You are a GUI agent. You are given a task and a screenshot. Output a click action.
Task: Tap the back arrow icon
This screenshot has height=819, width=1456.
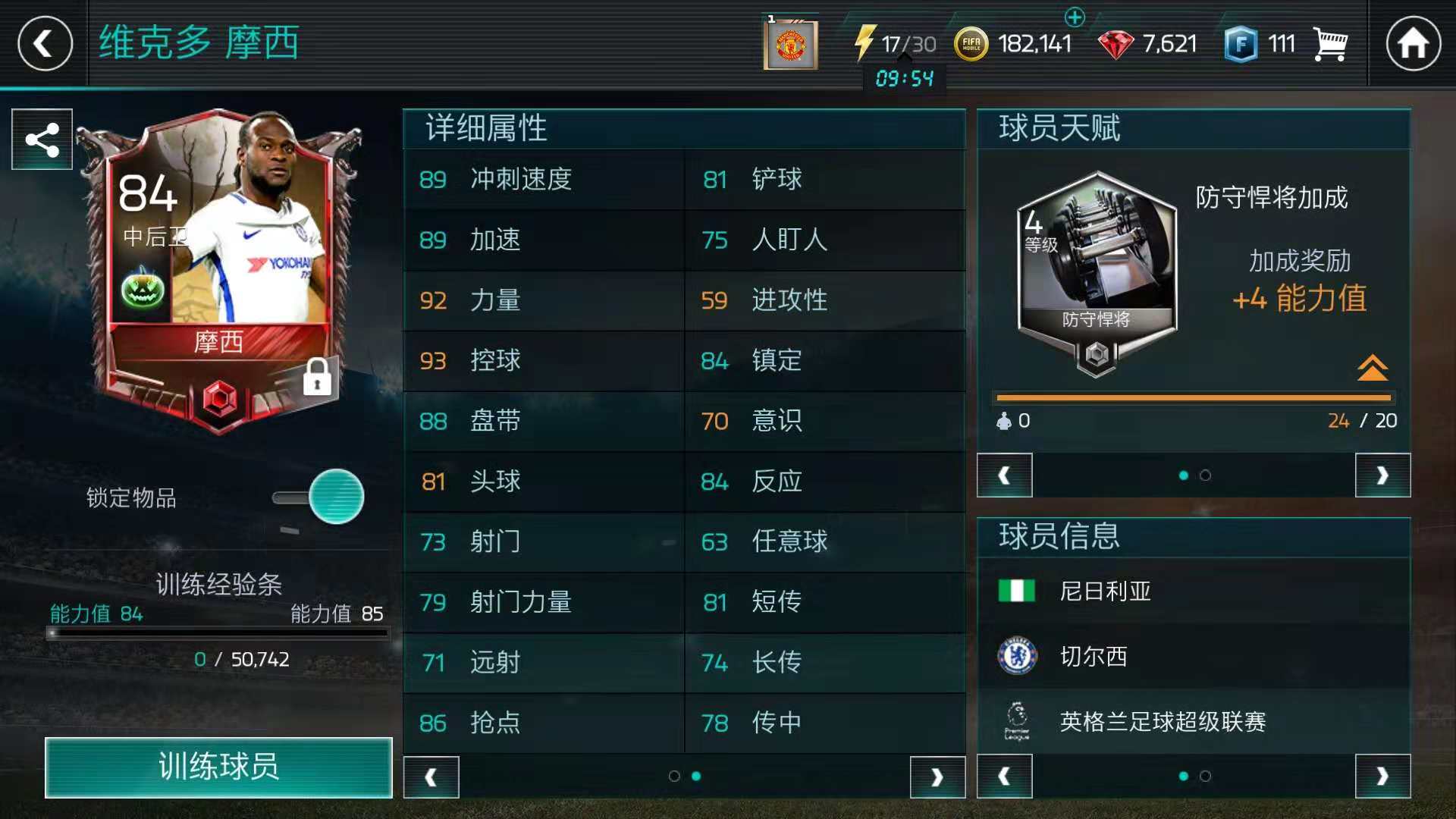[45, 44]
